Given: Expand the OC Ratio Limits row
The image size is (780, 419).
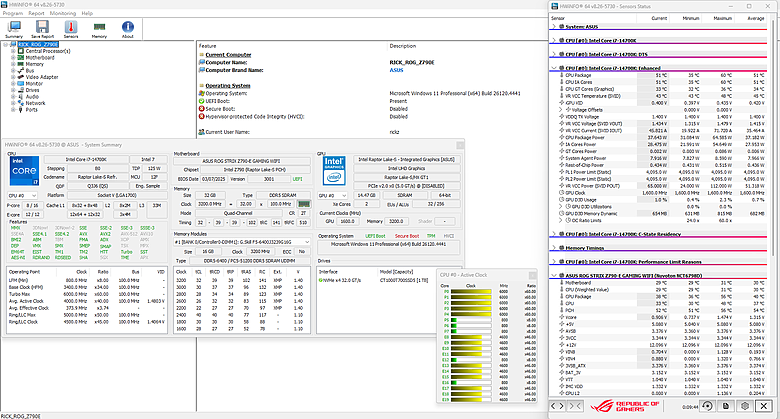Looking at the screenshot, I should coord(562,220).
